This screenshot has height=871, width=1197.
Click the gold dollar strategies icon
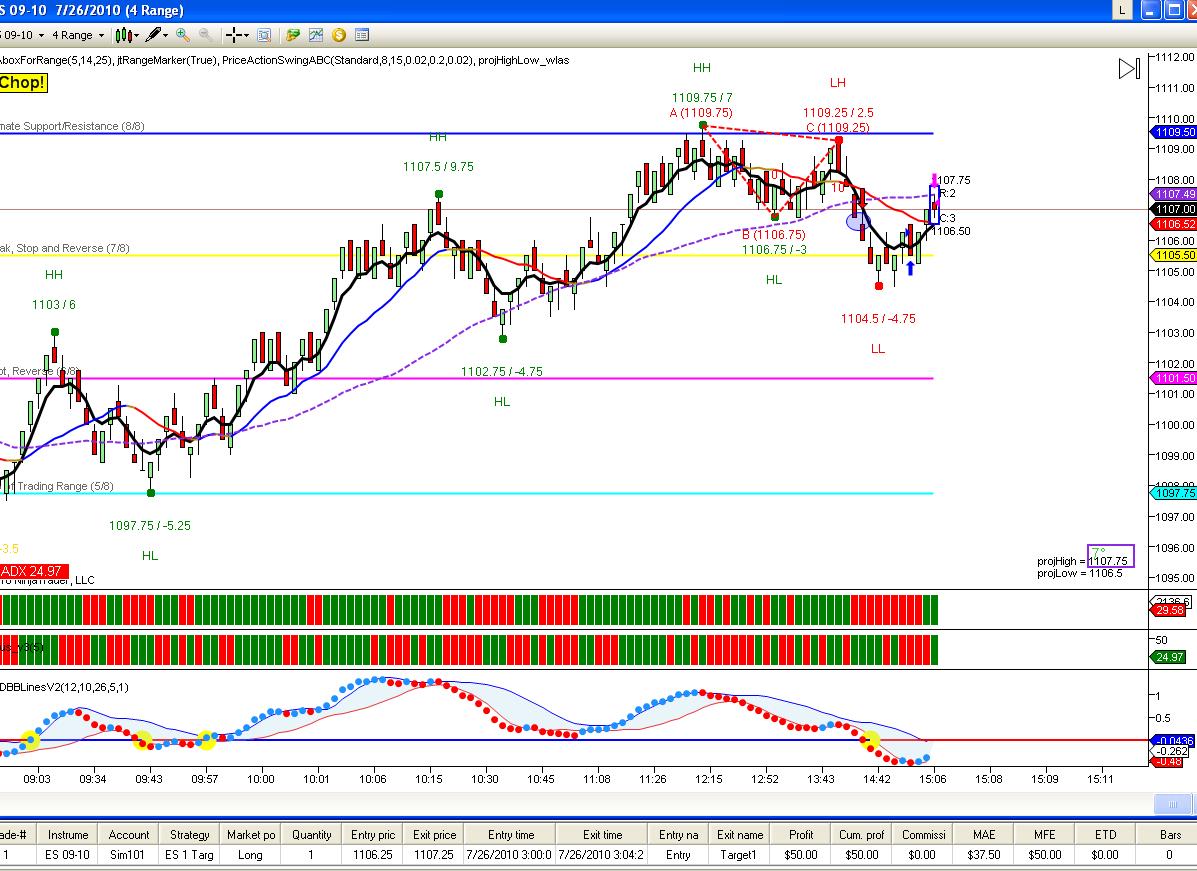339,35
